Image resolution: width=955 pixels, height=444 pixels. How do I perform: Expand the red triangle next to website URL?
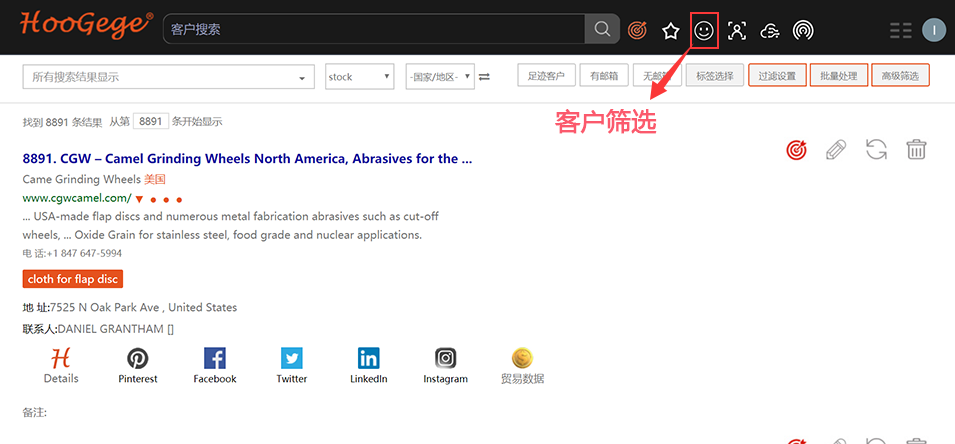click(x=139, y=199)
